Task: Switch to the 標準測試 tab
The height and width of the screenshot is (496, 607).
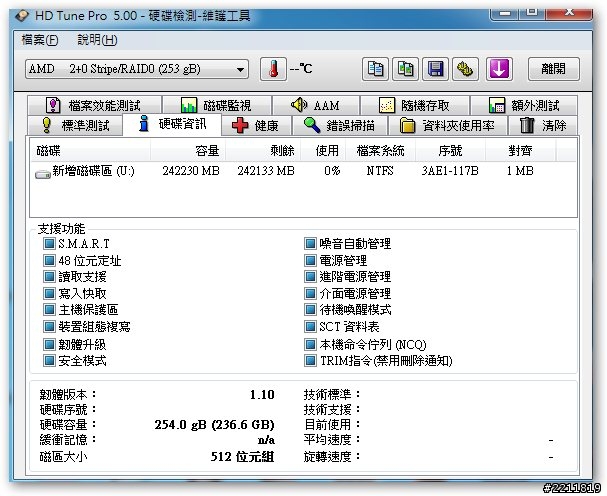Action: click(75, 125)
